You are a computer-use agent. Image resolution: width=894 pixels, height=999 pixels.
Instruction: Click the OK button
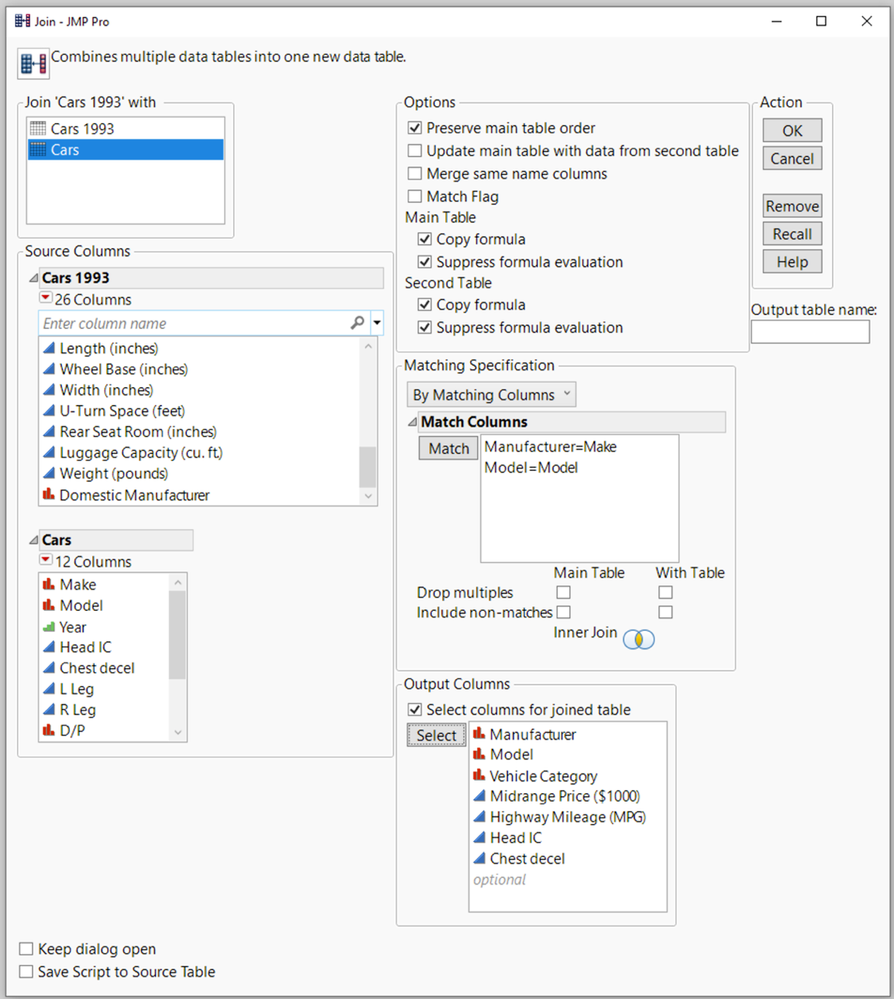coord(792,131)
